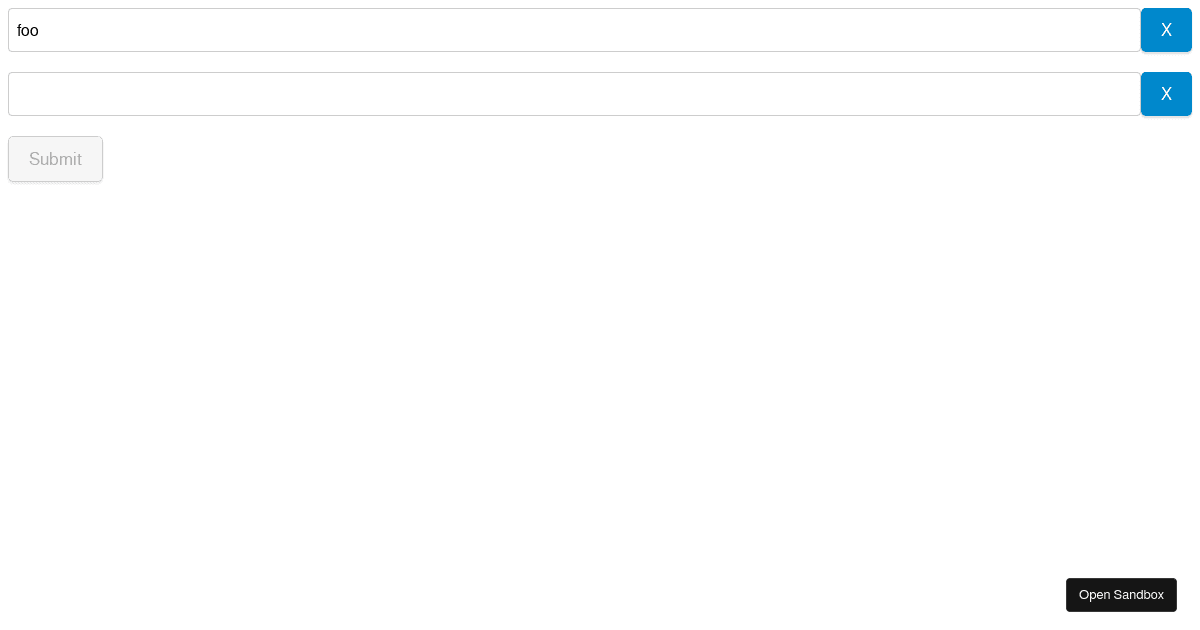Select the greyed-out Submit button
Screen dimensions: 1200x630
click(x=55, y=159)
